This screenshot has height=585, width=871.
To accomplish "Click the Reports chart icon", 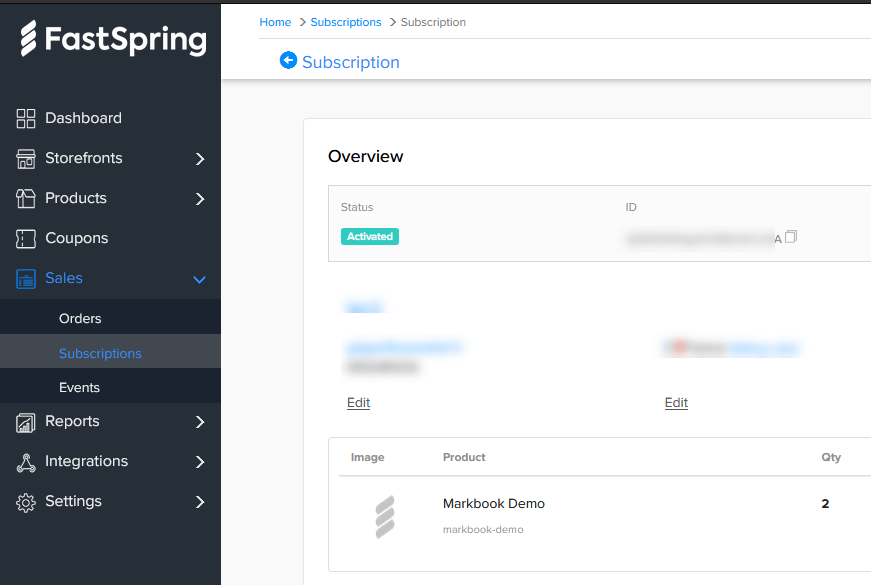I will pos(25,421).
